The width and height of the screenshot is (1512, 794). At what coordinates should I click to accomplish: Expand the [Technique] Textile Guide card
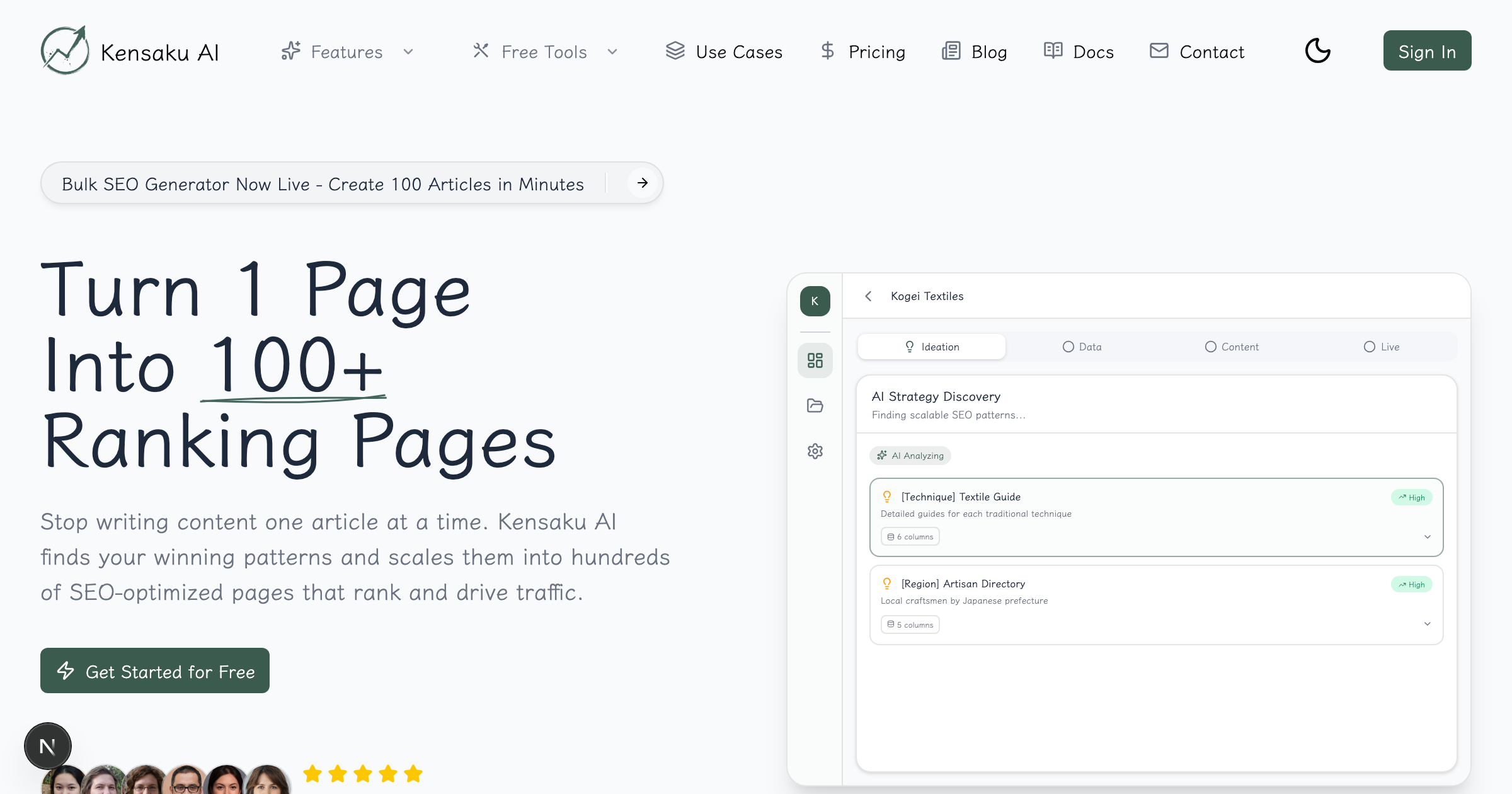coord(1427,537)
